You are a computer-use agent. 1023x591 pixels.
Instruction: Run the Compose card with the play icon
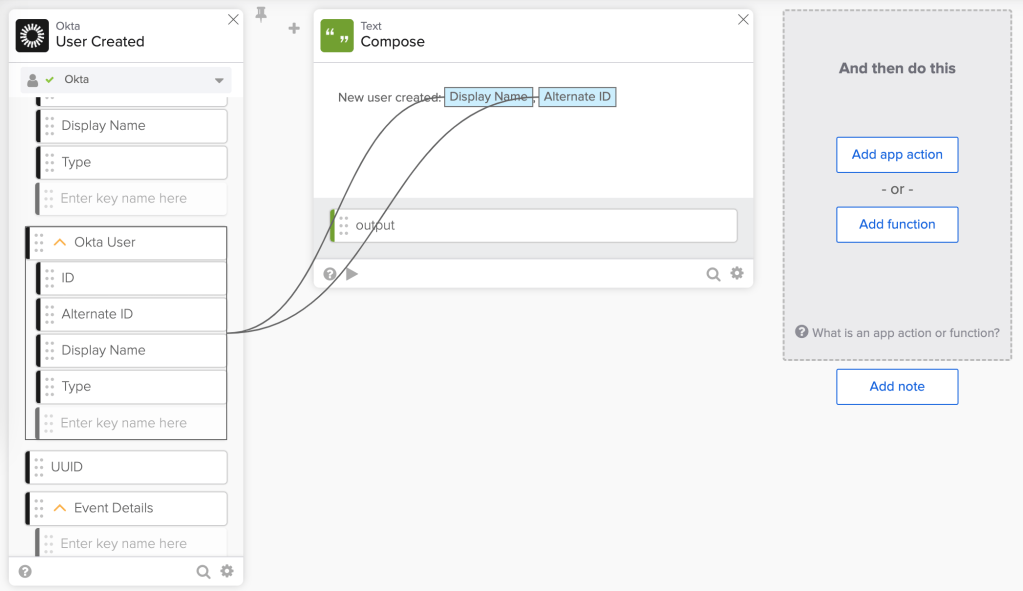click(352, 273)
